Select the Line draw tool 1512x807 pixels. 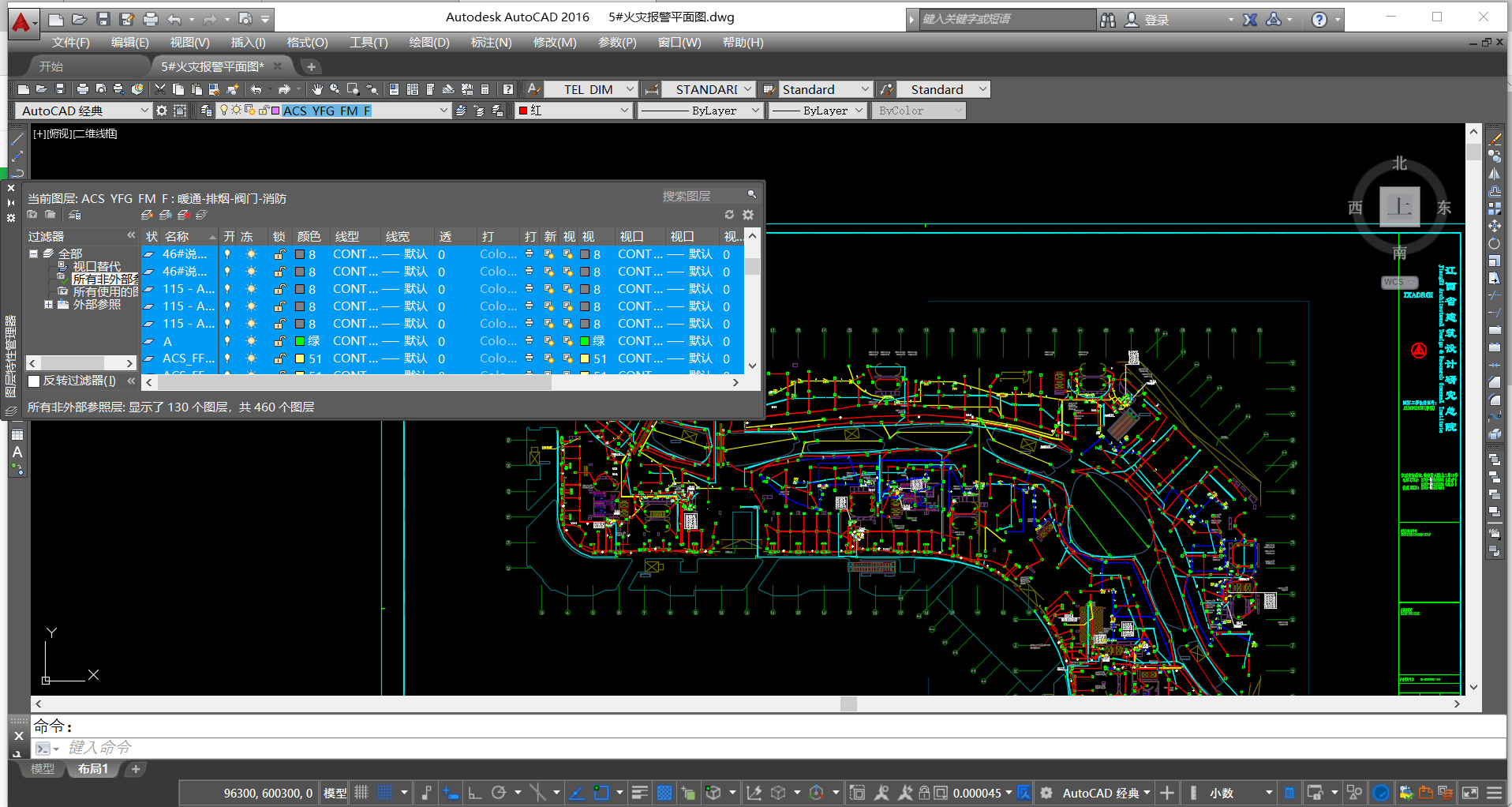[17, 139]
